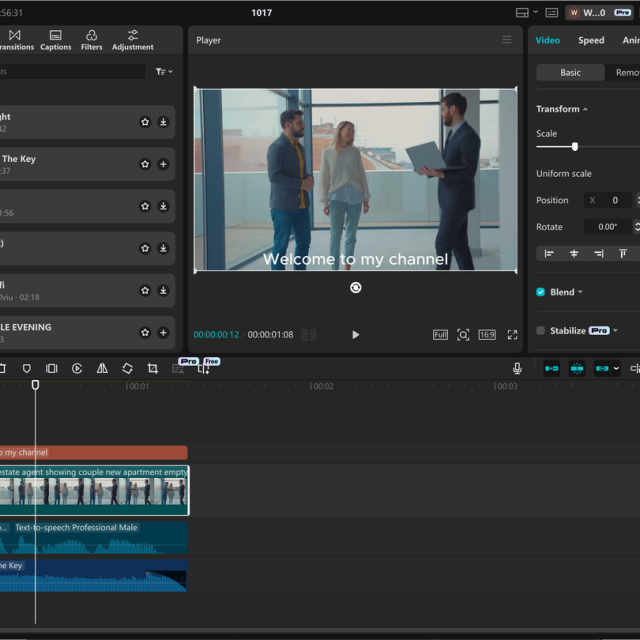Open the Captions panel

[x=56, y=40]
